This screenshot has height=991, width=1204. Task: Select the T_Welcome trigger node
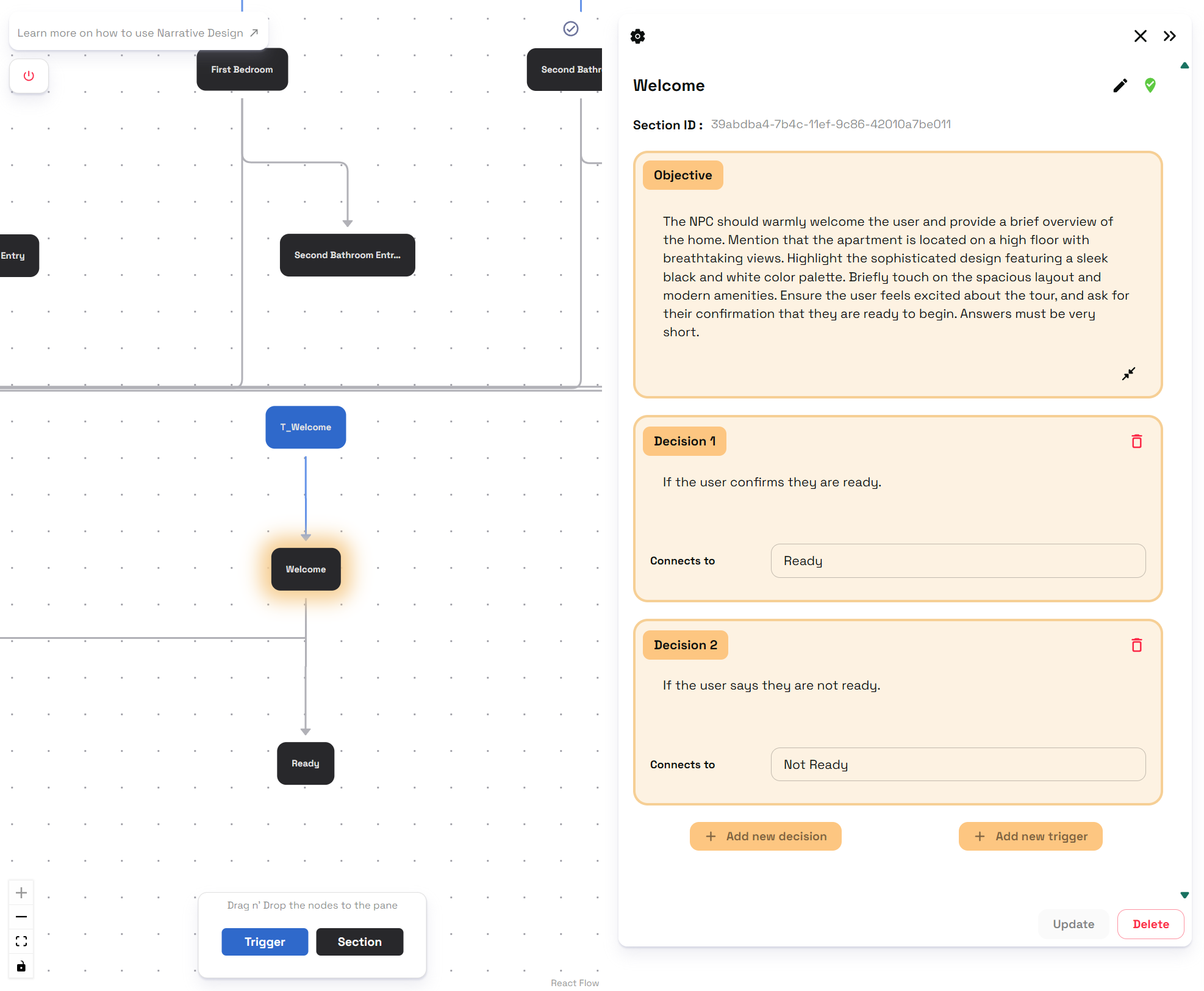(306, 427)
